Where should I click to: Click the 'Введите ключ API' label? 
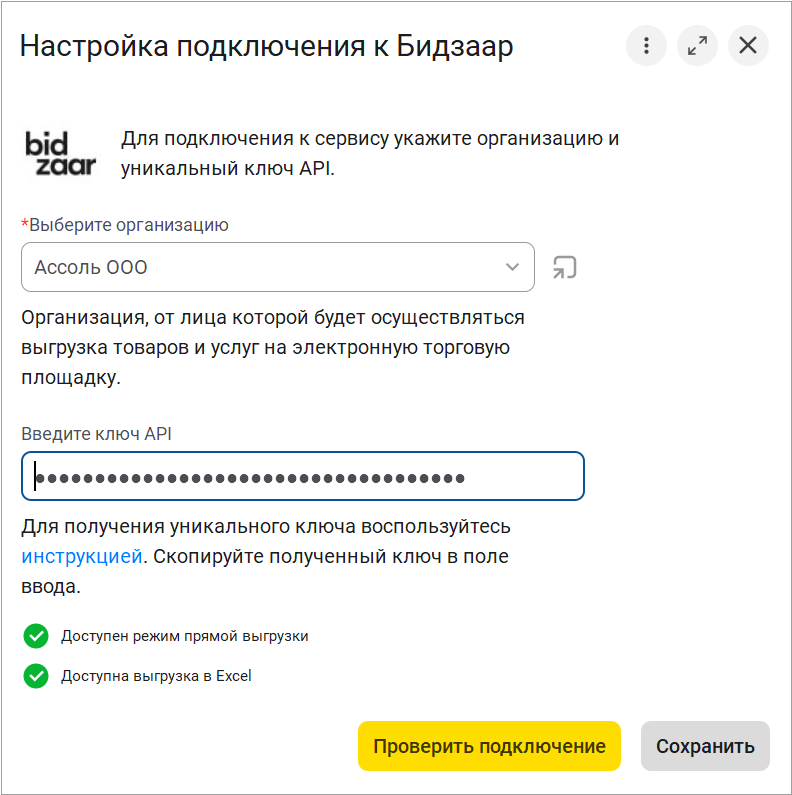(96, 434)
